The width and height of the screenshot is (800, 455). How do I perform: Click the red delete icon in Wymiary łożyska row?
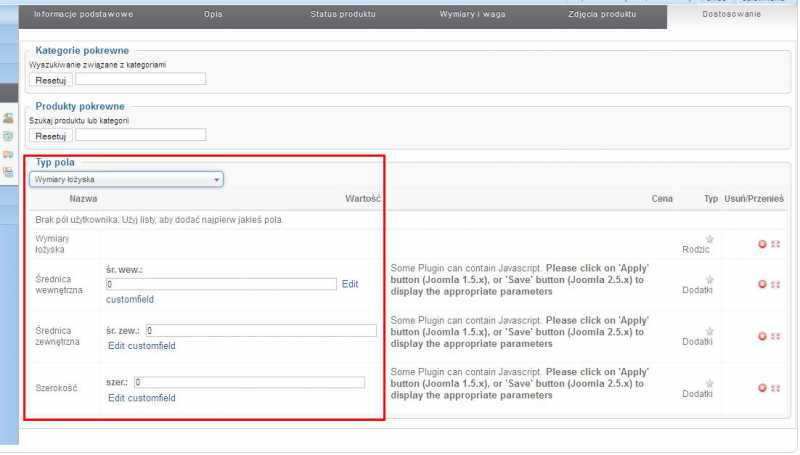click(x=762, y=245)
